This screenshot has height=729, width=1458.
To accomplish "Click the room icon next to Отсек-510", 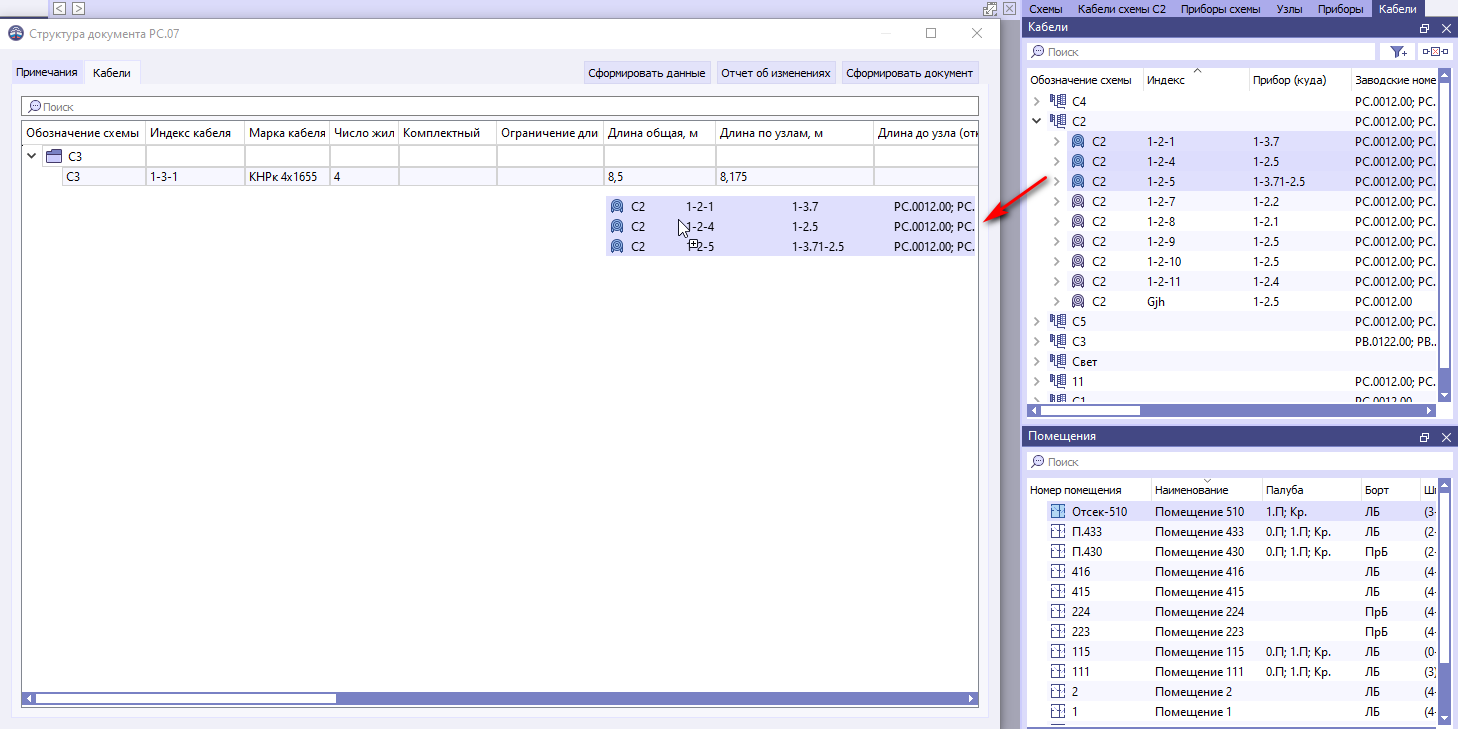I will [1057, 510].
